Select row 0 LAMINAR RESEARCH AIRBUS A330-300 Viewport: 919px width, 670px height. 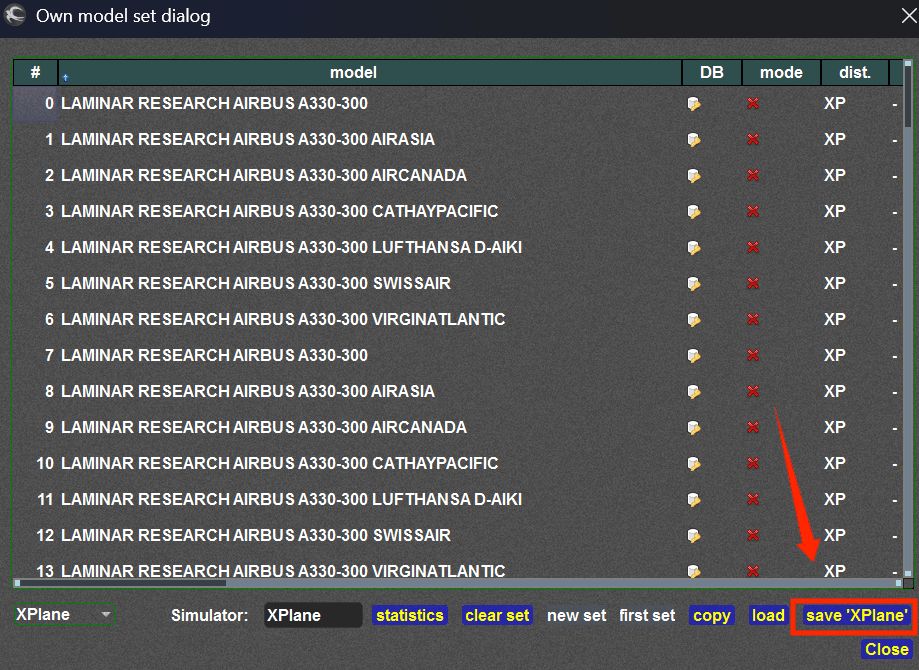214,104
